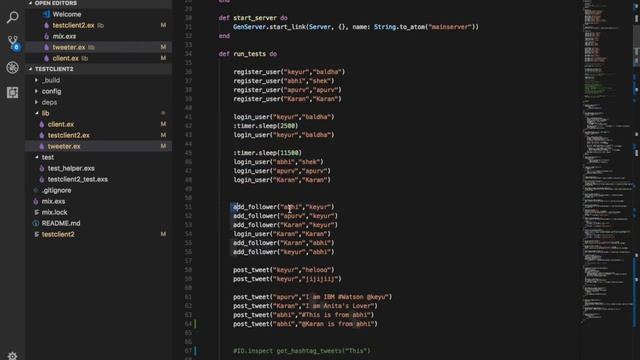Click the :timer.sleep(11500) line
This screenshot has height=360, width=640.
267,153
